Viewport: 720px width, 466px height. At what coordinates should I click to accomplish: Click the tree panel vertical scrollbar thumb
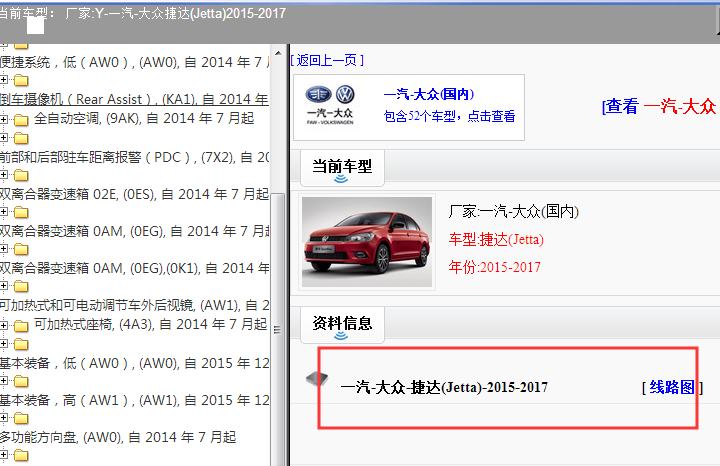277,329
